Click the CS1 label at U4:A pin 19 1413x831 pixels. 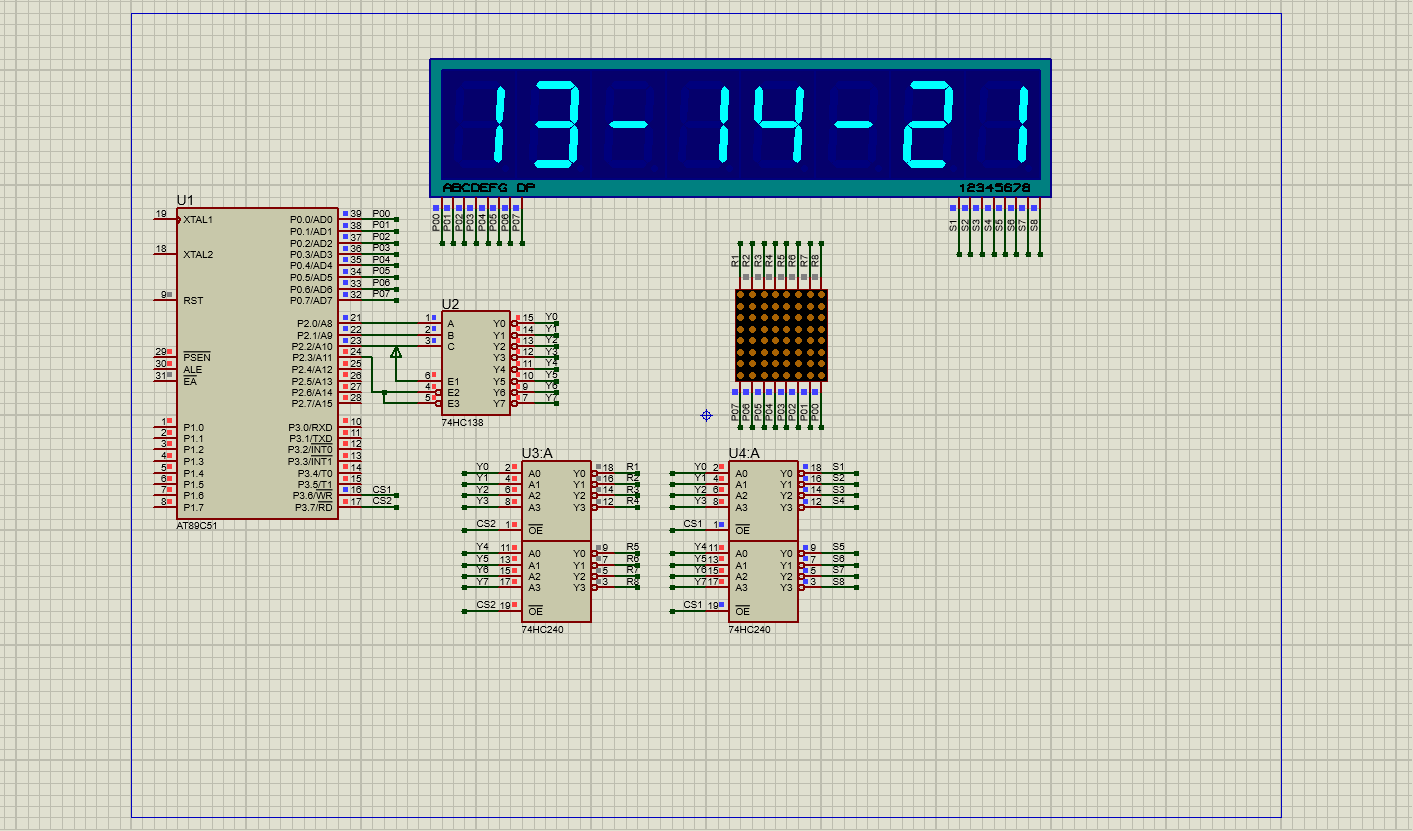(693, 604)
